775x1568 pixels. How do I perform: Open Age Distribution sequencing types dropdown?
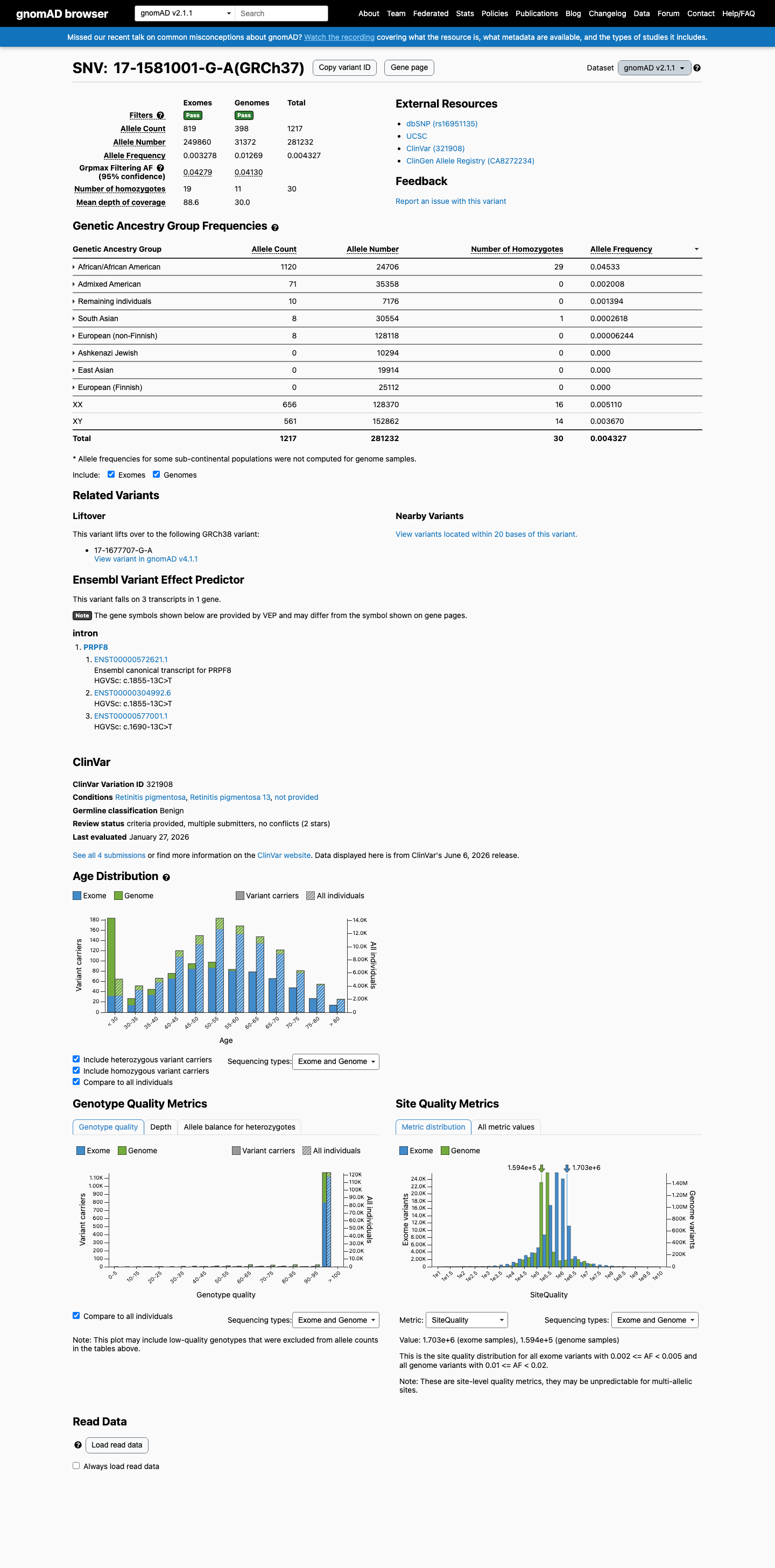(x=335, y=1062)
